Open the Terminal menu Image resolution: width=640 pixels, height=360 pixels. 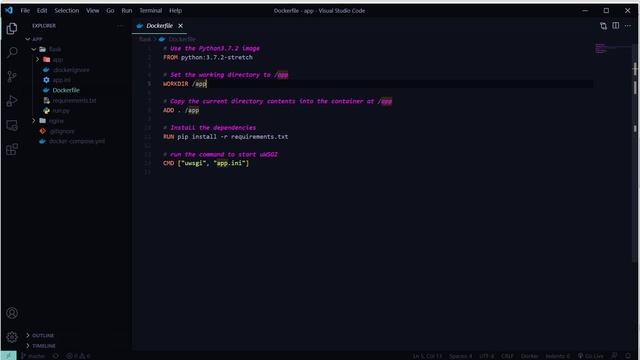point(151,11)
